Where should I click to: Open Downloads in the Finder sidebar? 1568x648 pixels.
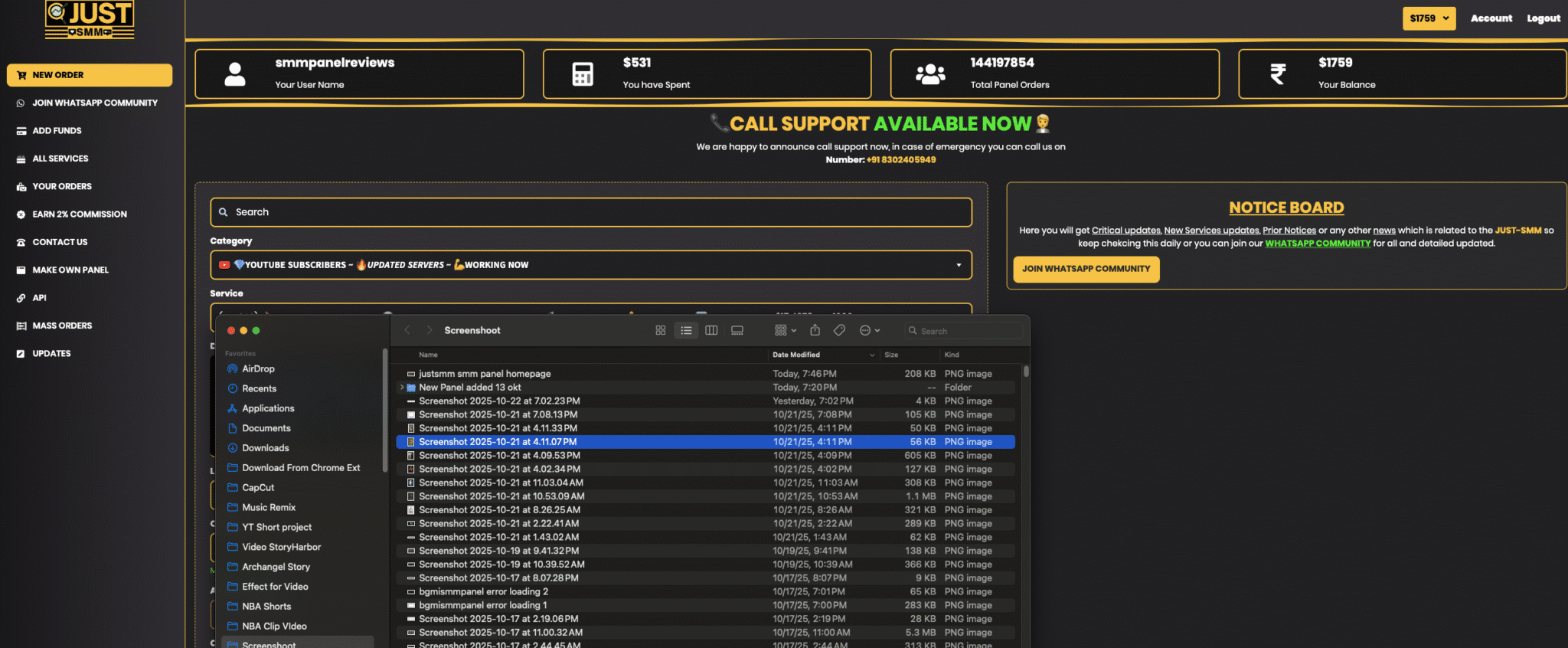(266, 448)
